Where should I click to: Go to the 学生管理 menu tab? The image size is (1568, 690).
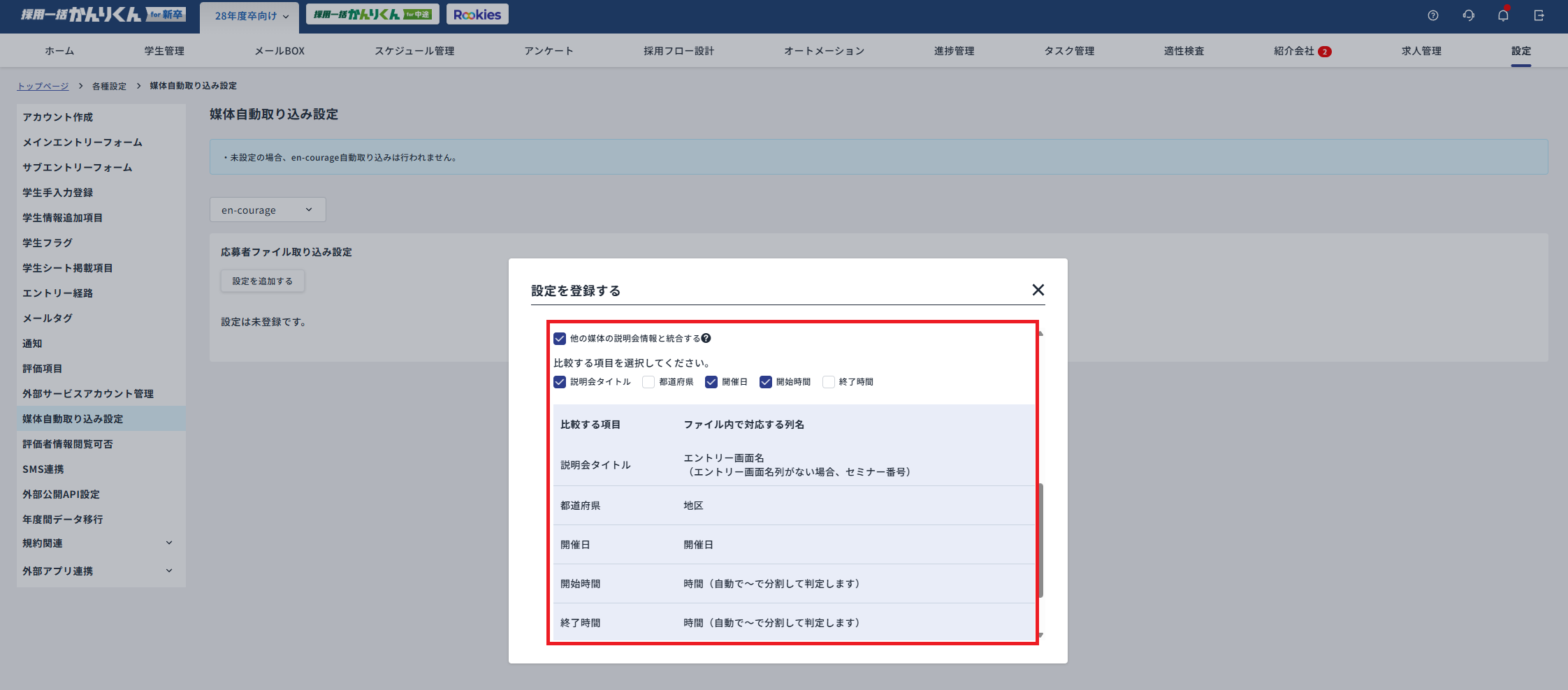(164, 51)
